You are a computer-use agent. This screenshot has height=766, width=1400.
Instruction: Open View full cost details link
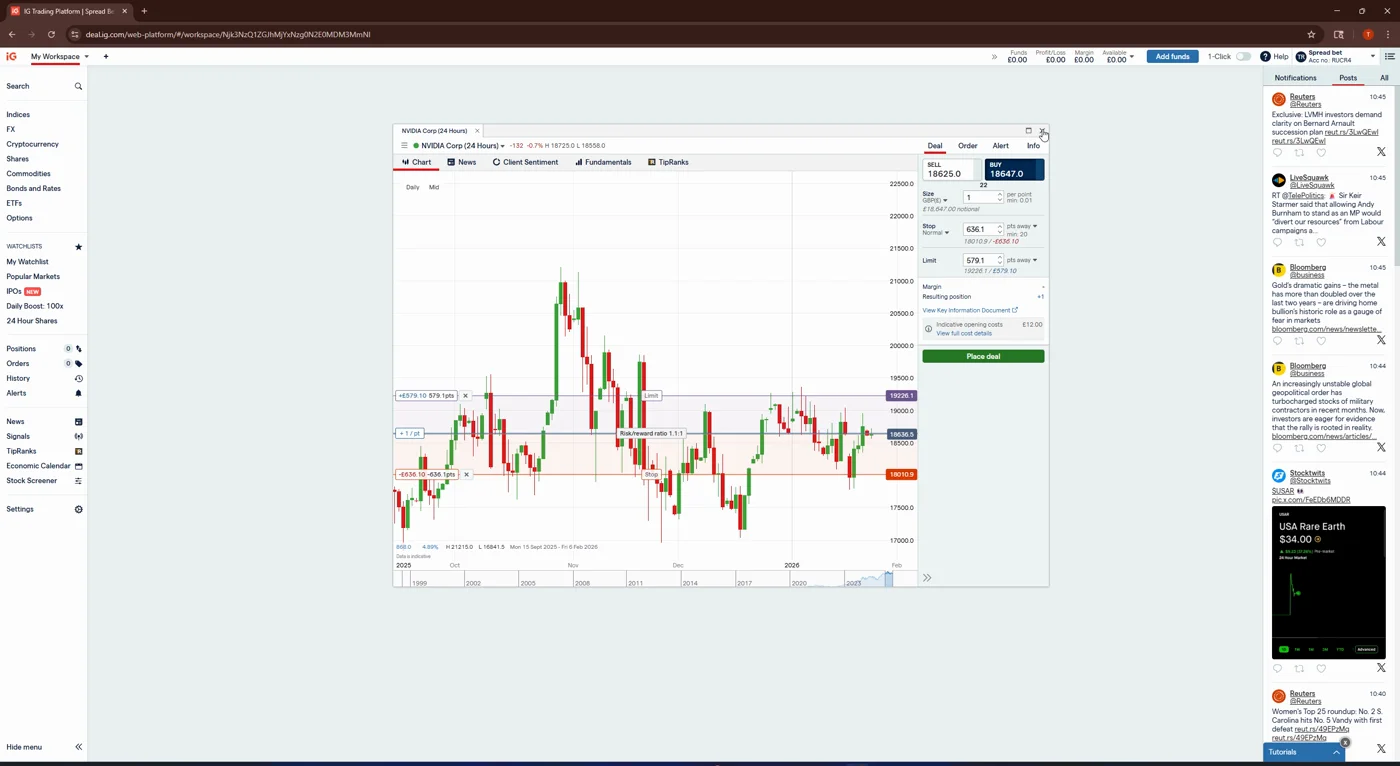coord(964,333)
